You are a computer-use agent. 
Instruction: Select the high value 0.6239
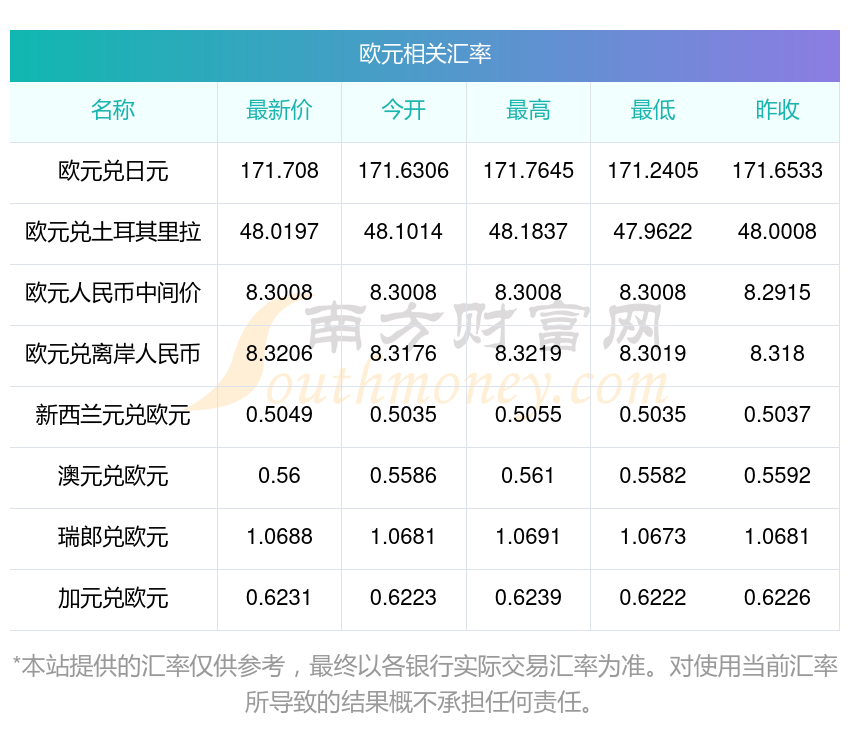(x=528, y=597)
